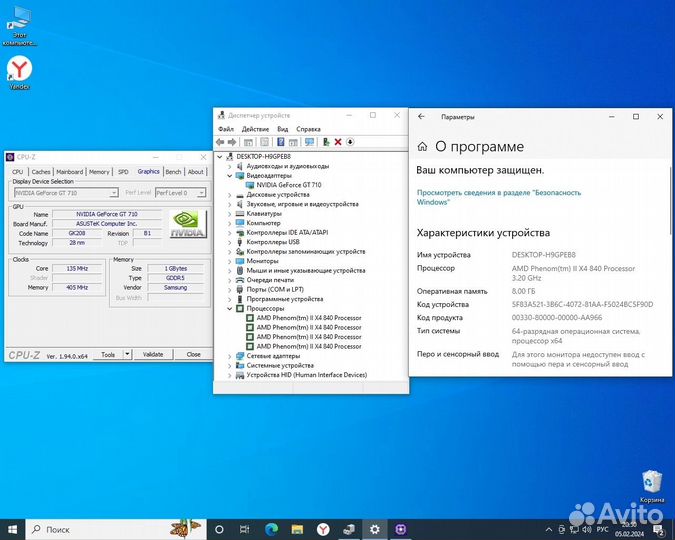675x540 pixels.
Task: Open File Explorer from taskbar
Action: pyautogui.click(x=297, y=529)
